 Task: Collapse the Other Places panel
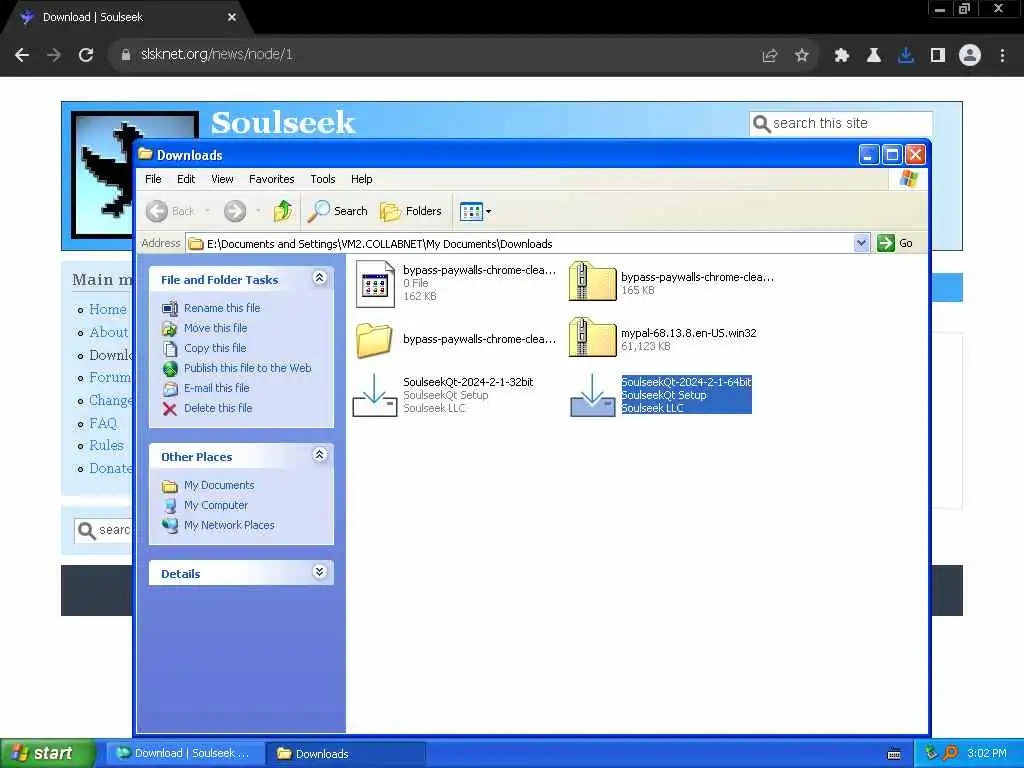[x=319, y=455]
